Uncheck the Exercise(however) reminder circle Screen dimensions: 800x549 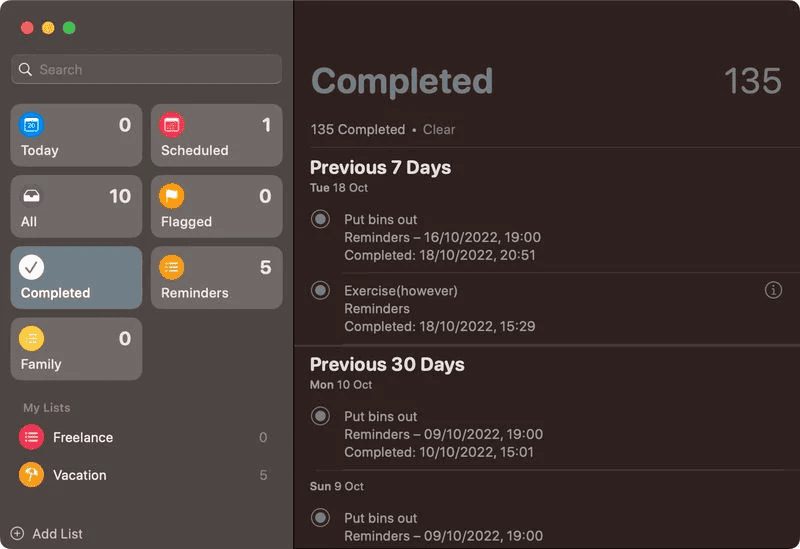(320, 291)
